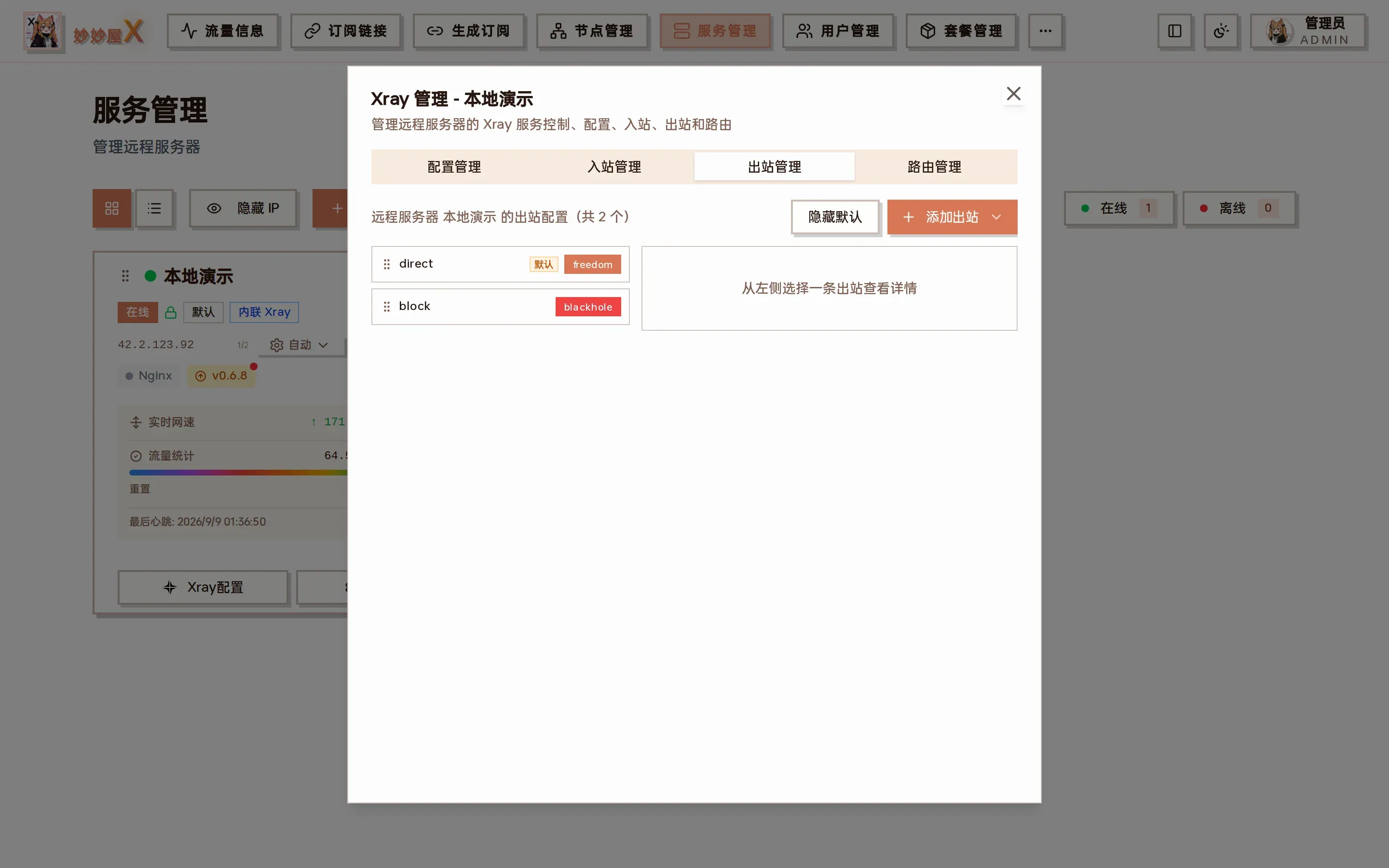Toggle the sidebar layout icon
Viewport: 1389px width, 868px height.
tap(1174, 31)
